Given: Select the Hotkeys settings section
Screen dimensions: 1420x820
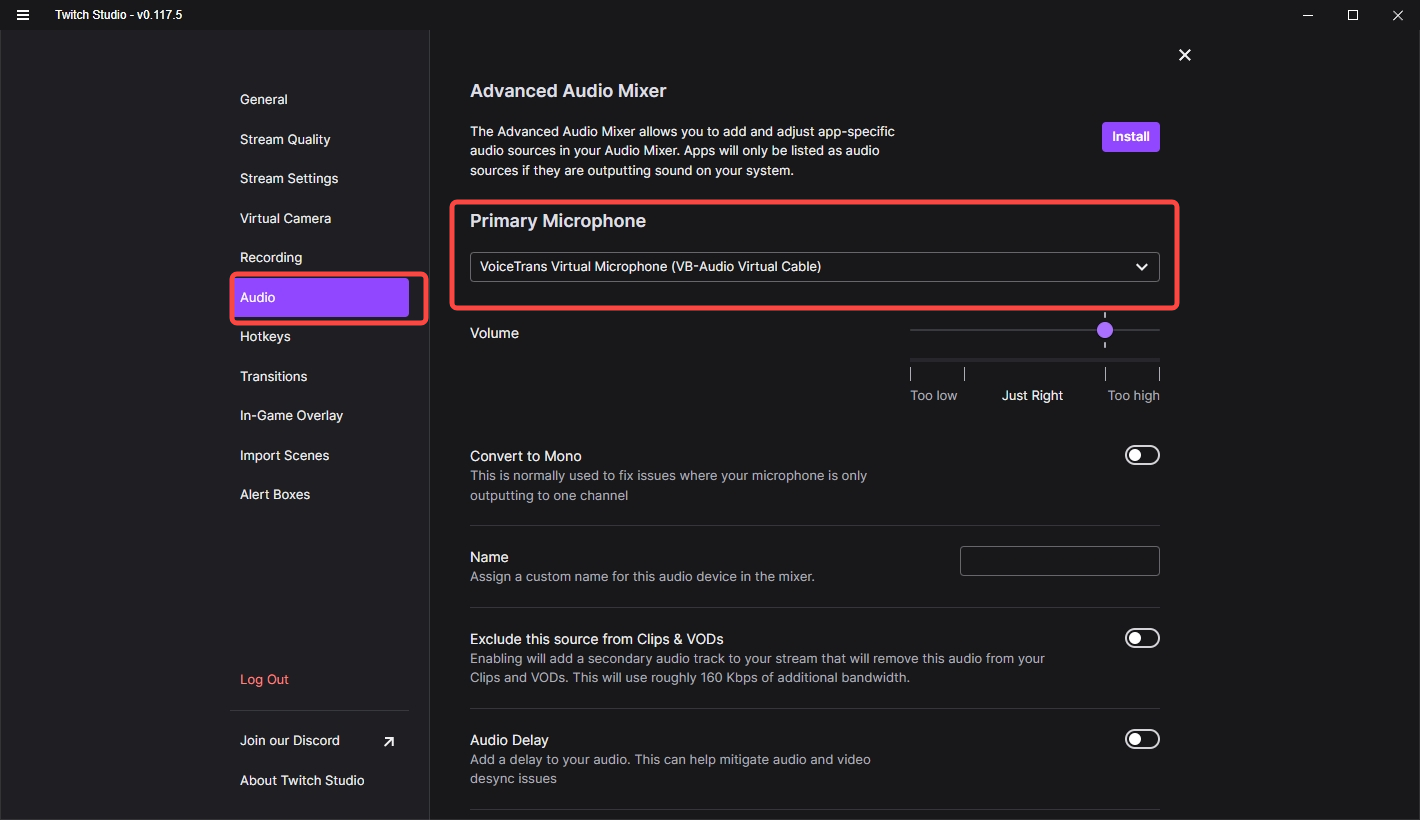Looking at the screenshot, I should pos(265,337).
